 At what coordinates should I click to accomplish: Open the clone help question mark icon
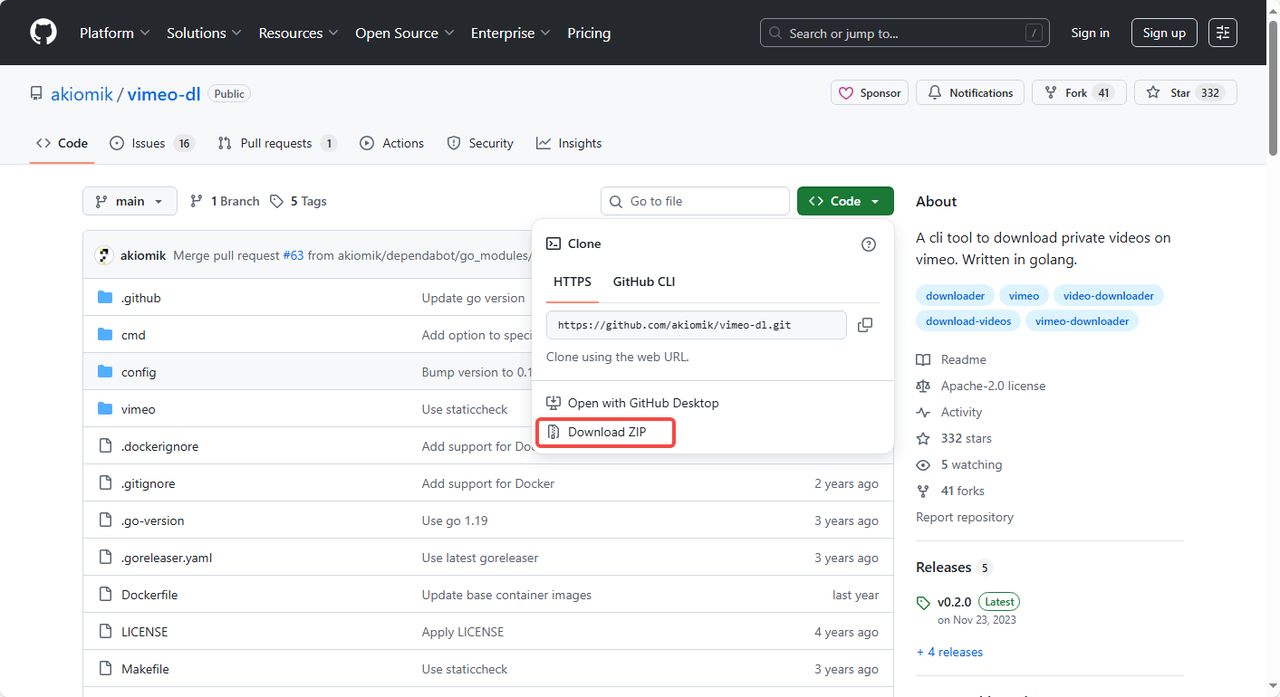tap(868, 243)
